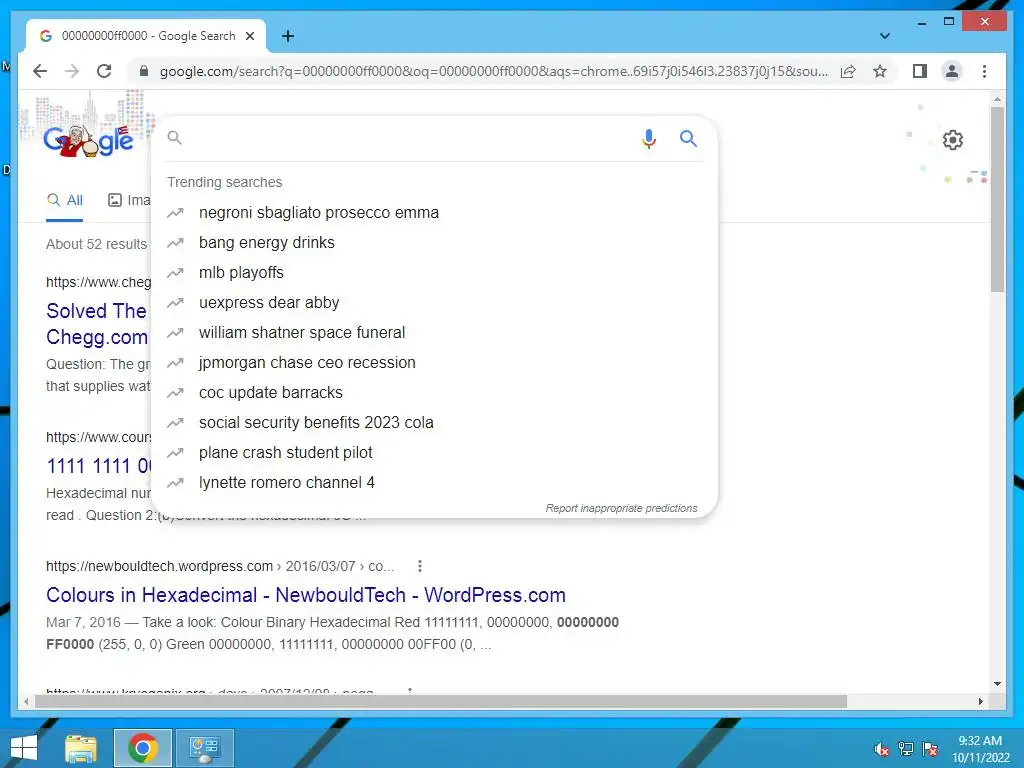The width and height of the screenshot is (1024, 768).
Task: Open Chrome side panel
Action: click(x=920, y=71)
